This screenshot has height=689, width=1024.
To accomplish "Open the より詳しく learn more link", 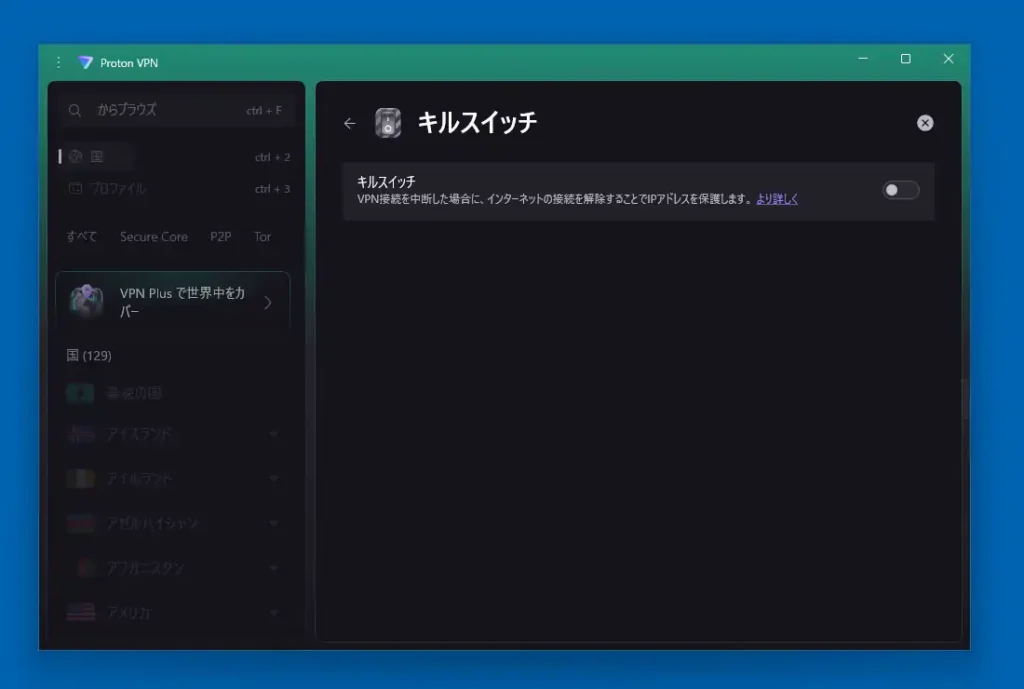I will 777,199.
